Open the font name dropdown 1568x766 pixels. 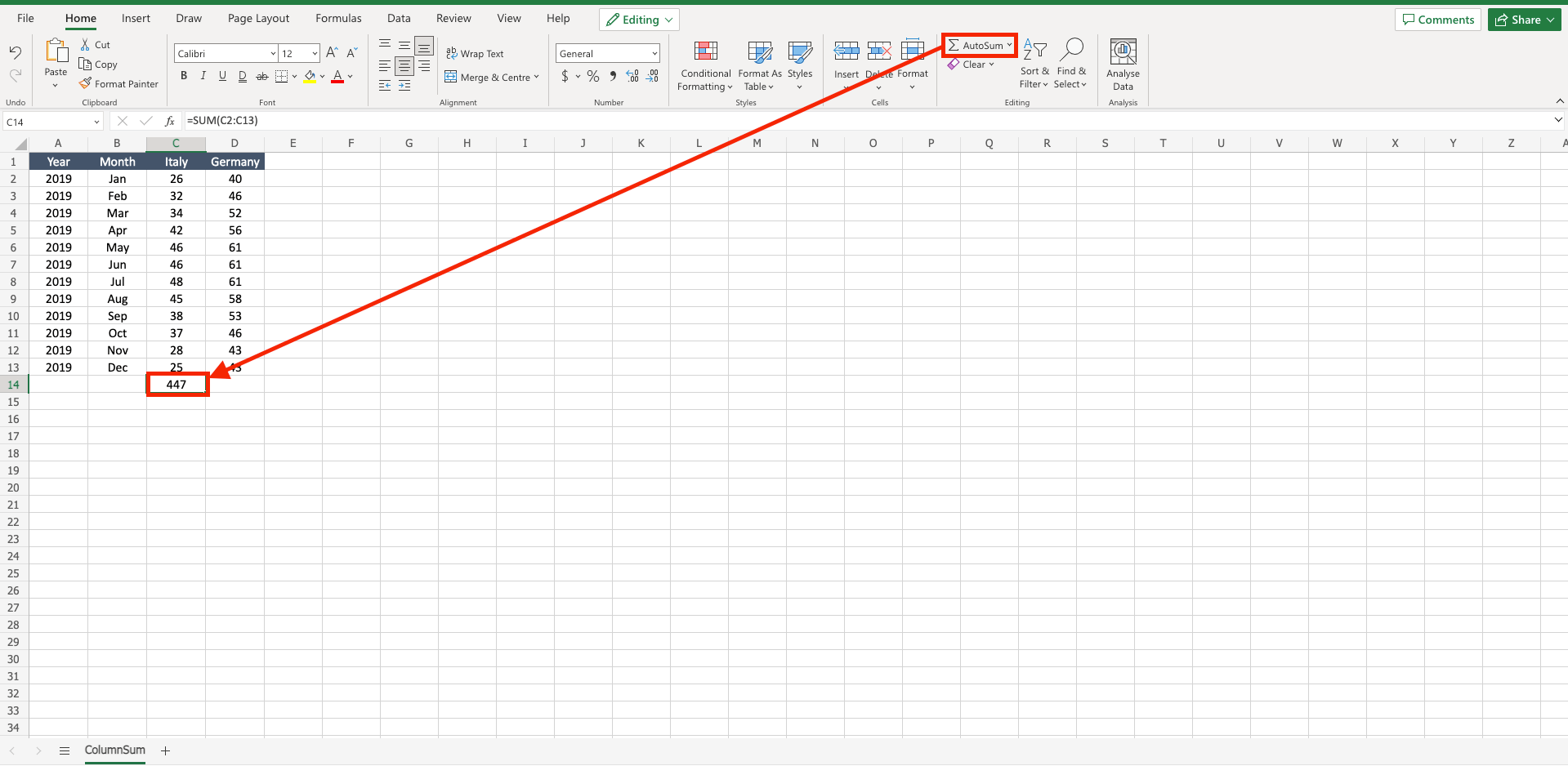pyautogui.click(x=272, y=52)
